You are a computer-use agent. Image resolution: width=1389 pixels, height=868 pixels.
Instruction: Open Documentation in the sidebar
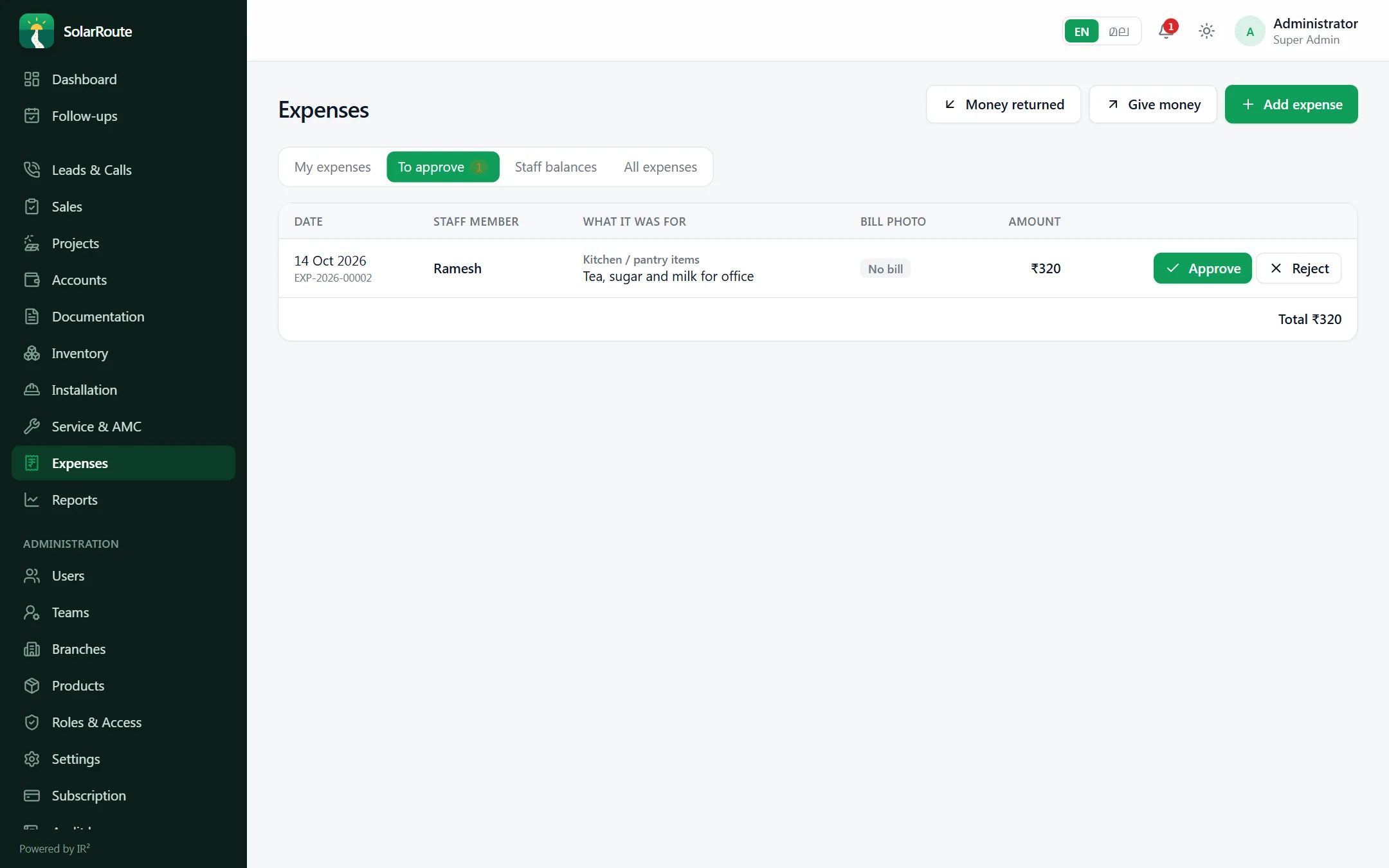tap(123, 316)
